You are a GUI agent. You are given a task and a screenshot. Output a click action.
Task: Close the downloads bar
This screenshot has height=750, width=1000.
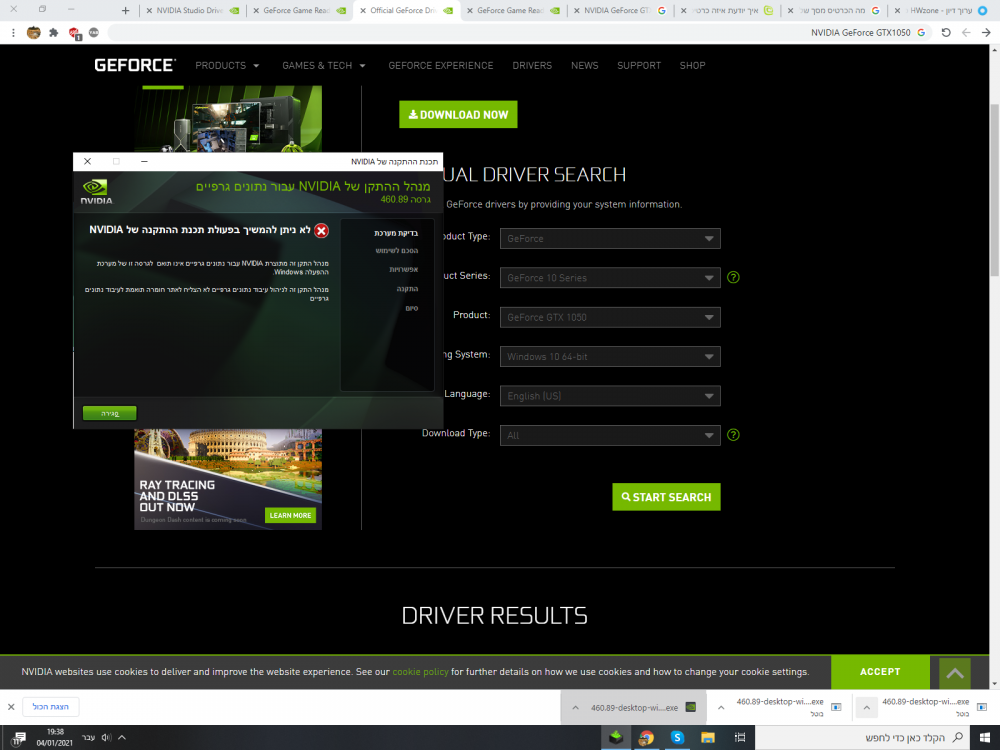11,707
